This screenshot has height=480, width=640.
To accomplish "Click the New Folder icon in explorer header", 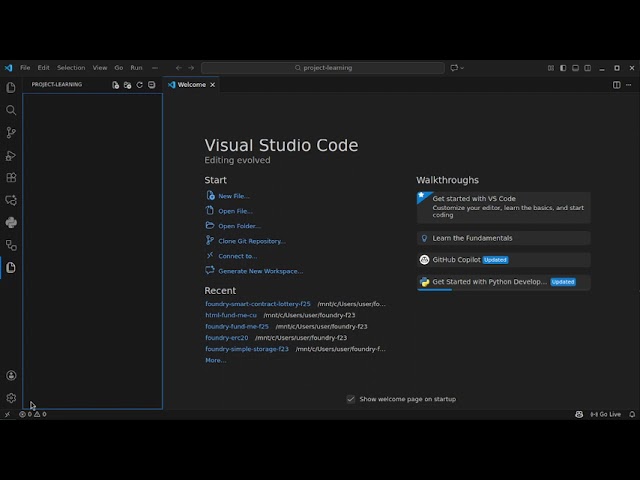I will (x=127, y=85).
